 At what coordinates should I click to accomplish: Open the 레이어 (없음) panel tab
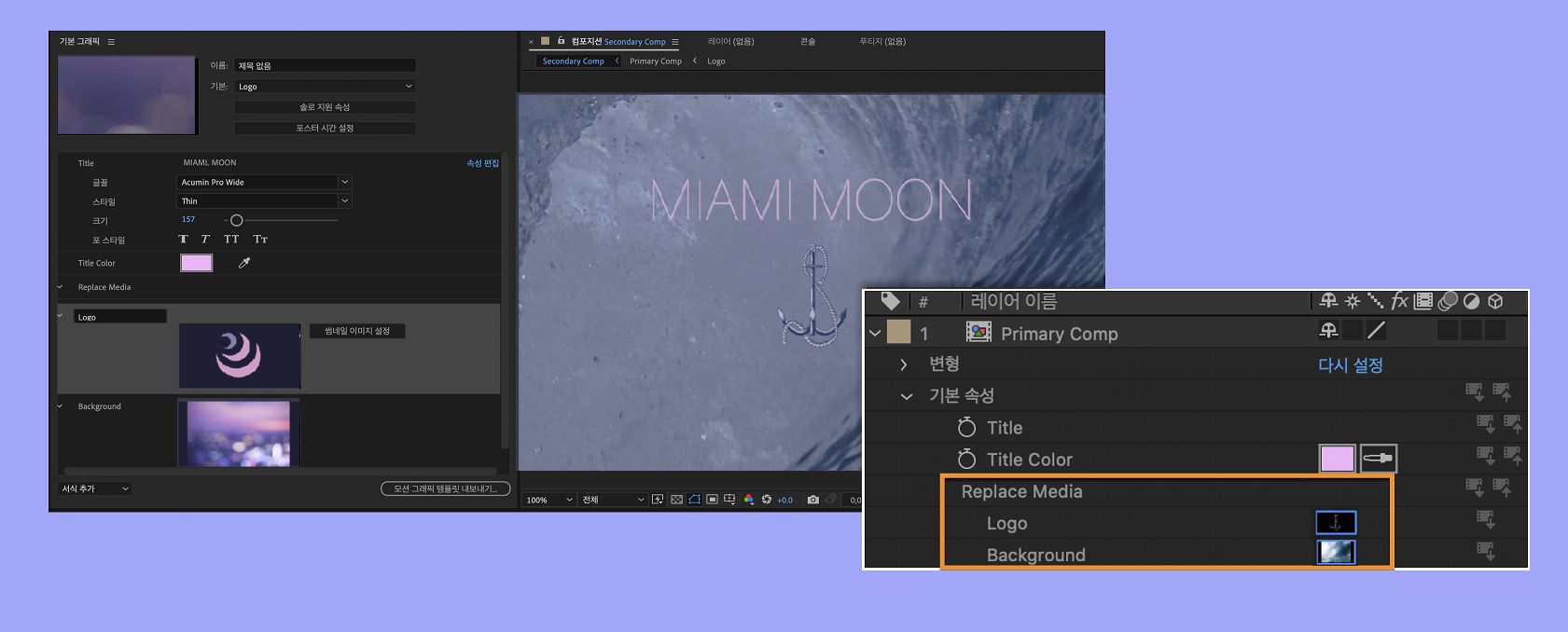click(730, 42)
